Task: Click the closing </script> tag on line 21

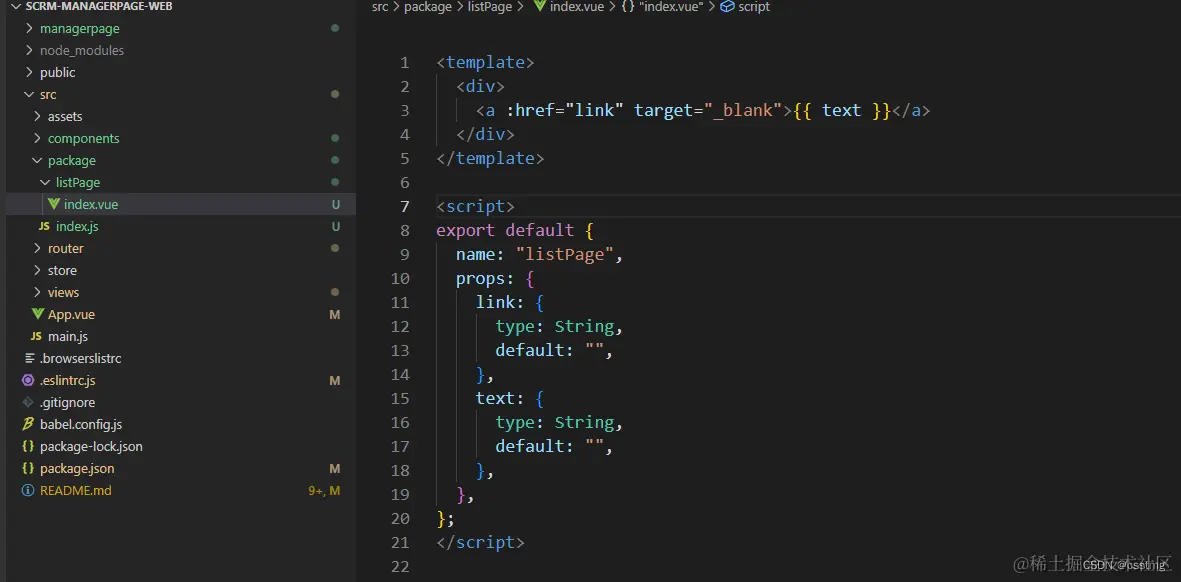Action: 480,542
